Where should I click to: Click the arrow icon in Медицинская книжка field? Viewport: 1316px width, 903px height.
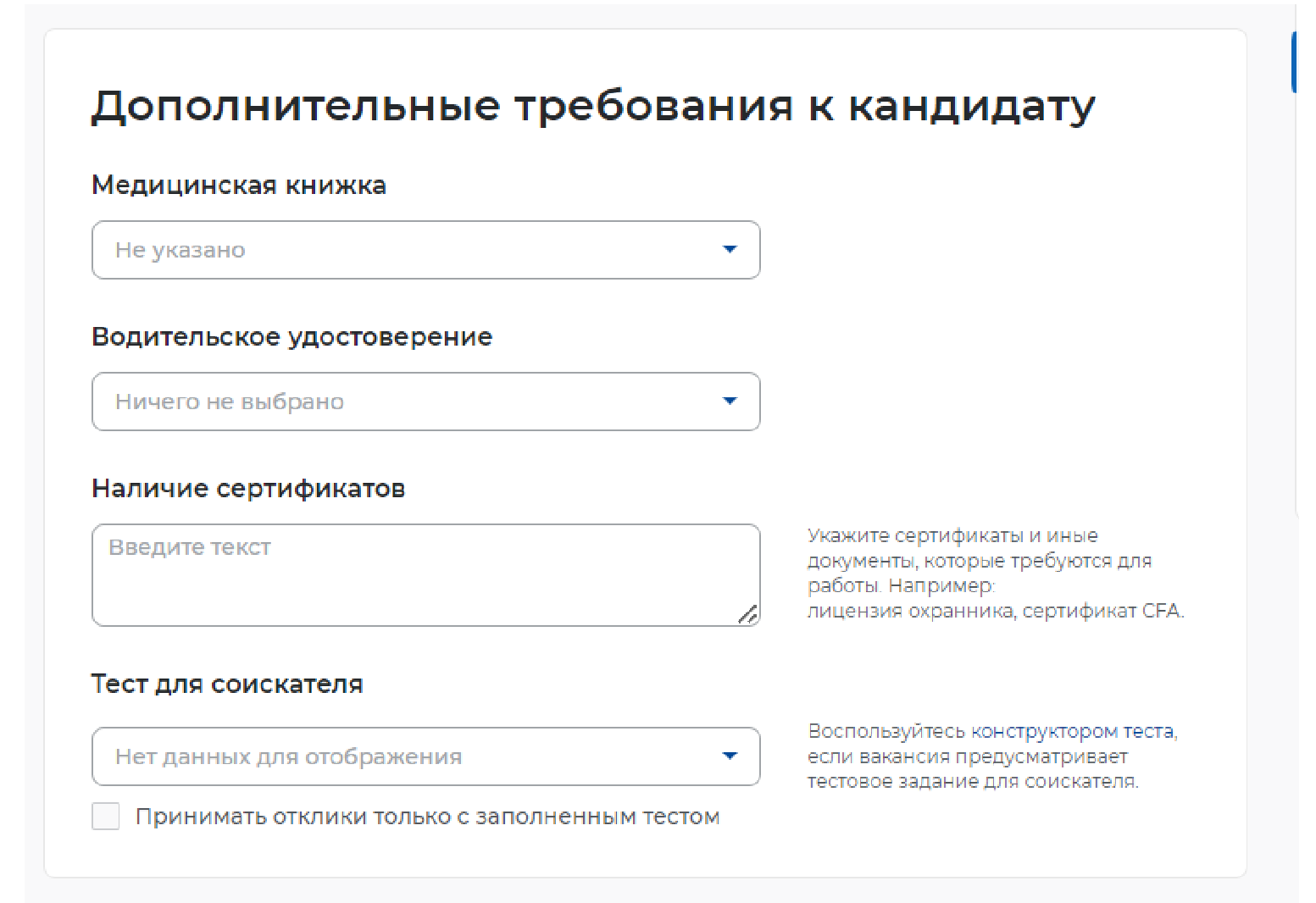[x=730, y=249]
